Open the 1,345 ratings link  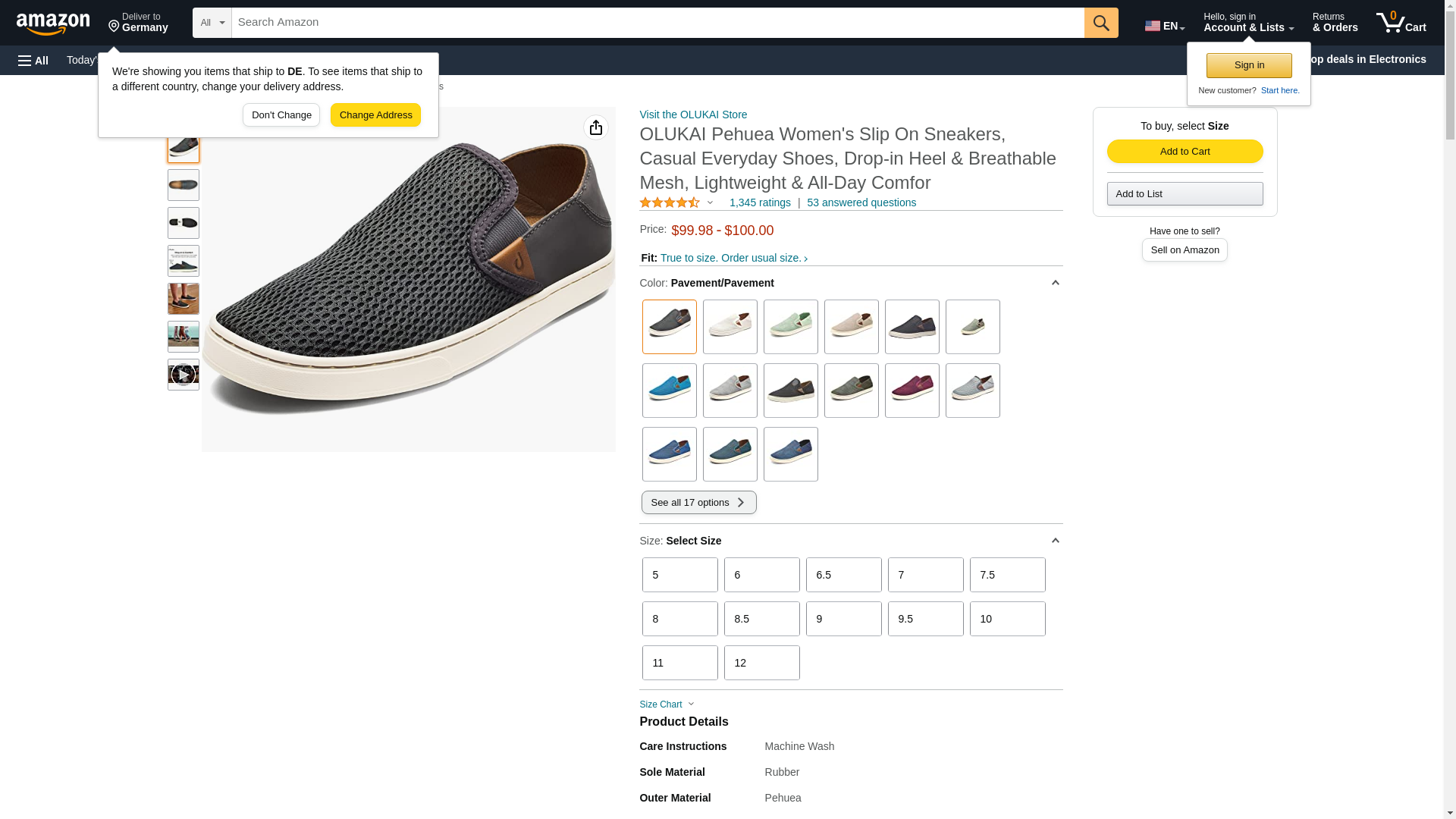759,203
